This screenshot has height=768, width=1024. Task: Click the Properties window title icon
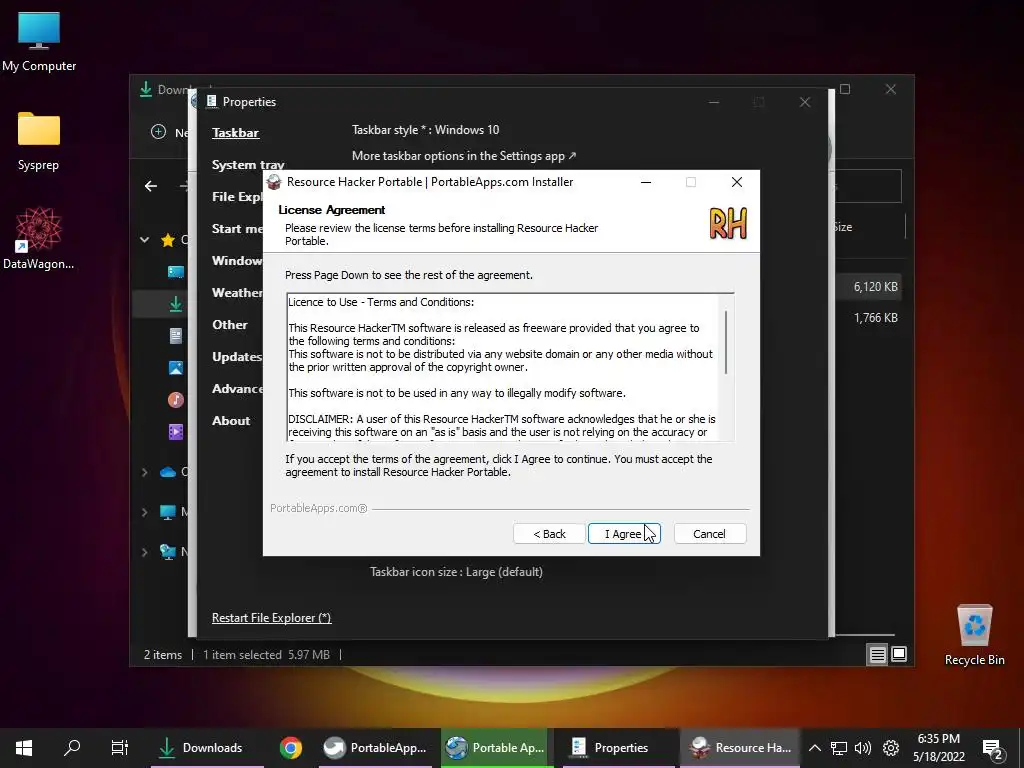pyautogui.click(x=211, y=101)
